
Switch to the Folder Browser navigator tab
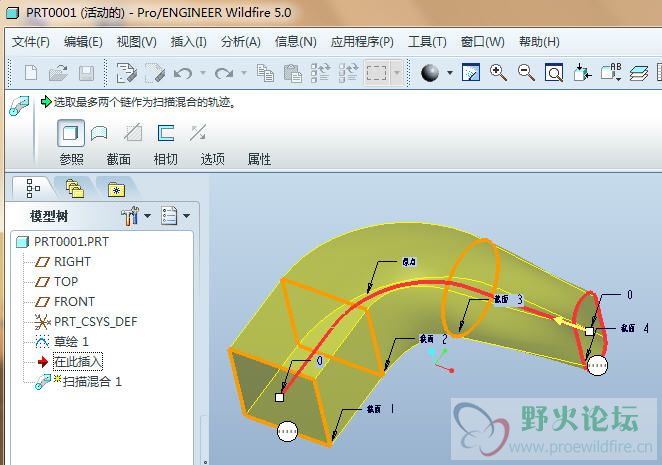pyautogui.click(x=75, y=188)
